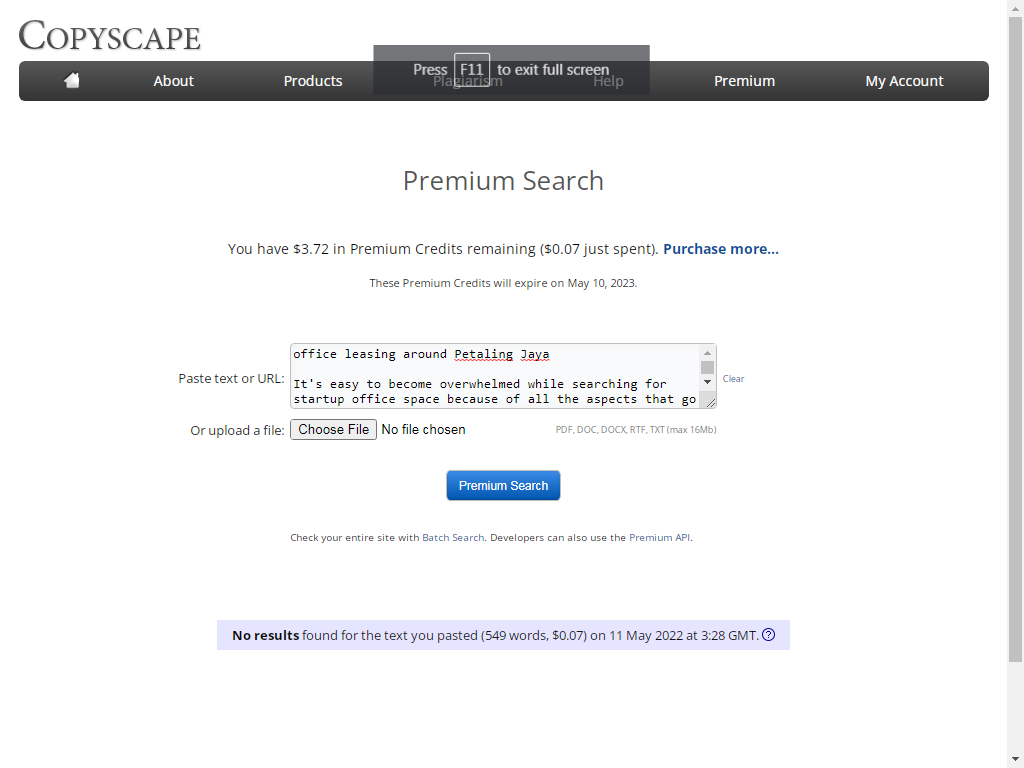Click the 'No file chosen' text

(x=423, y=430)
